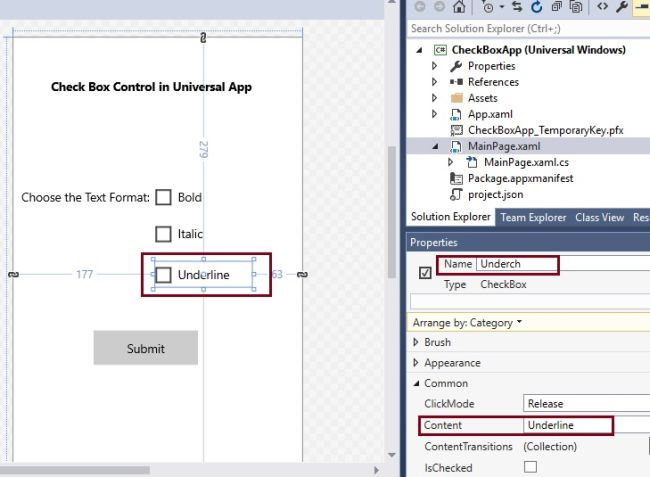Click the View Code icon

coord(603,6)
